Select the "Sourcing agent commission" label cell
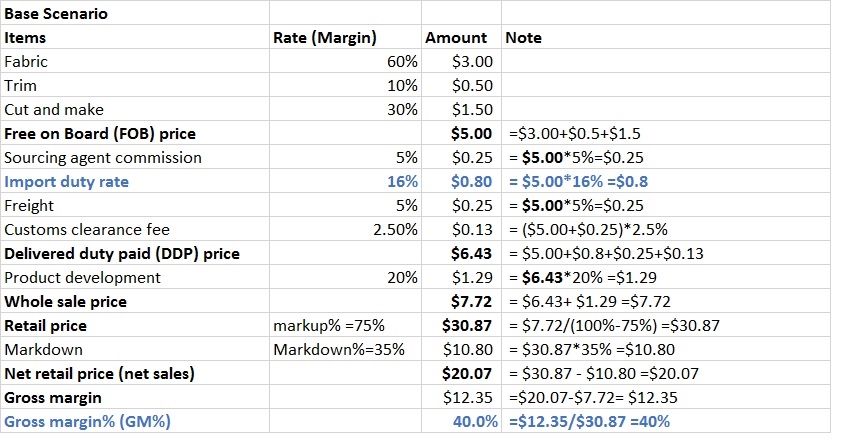The height and width of the screenshot is (445, 847). (x=103, y=158)
